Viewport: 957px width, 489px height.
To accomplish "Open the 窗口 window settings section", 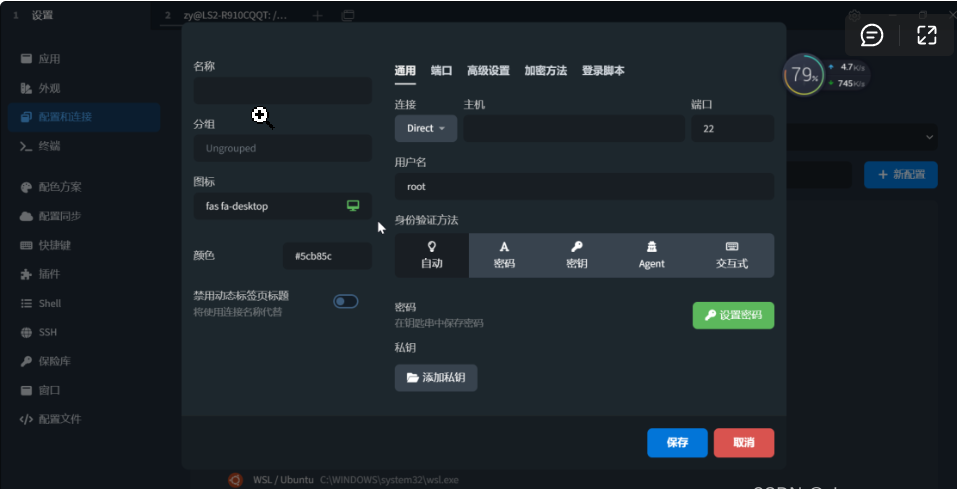I will [x=84, y=390].
